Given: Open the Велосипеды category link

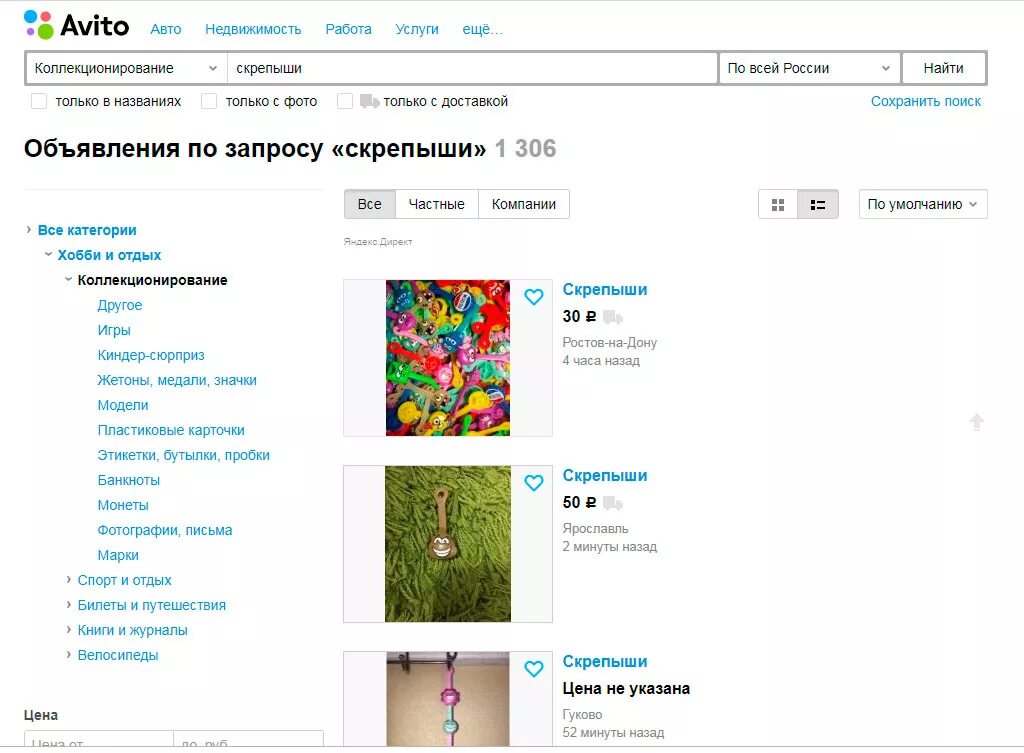Looking at the screenshot, I should click(118, 655).
